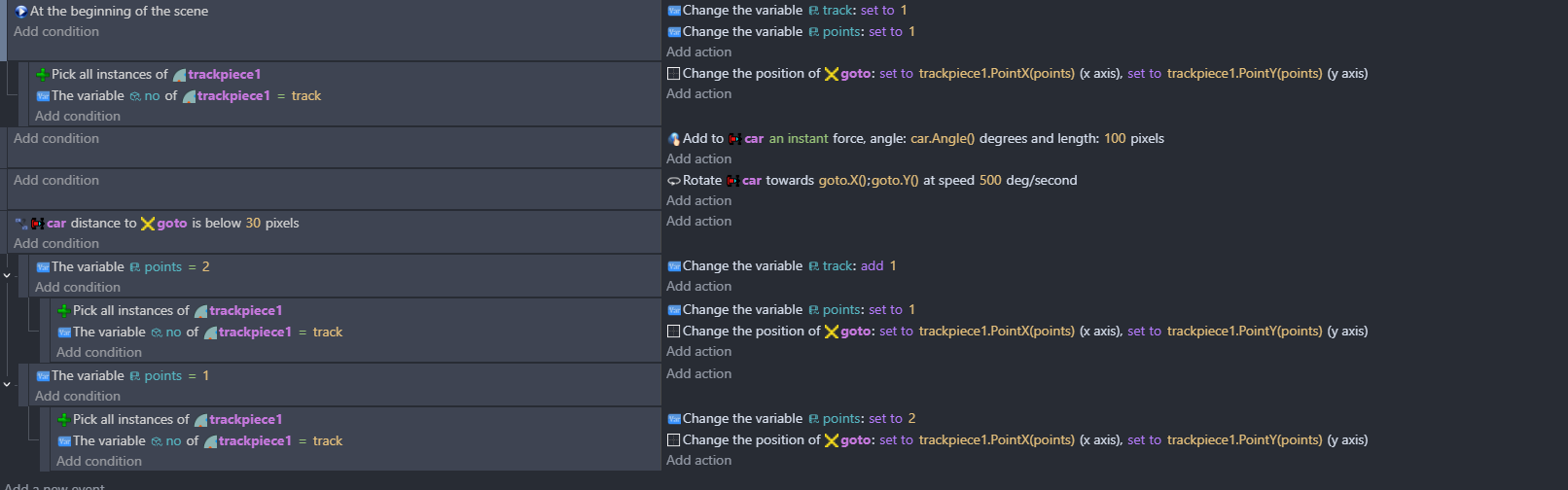Click position box icon below "points: set to 2"
Viewport: 1568px width, 490px height.
coord(673,440)
